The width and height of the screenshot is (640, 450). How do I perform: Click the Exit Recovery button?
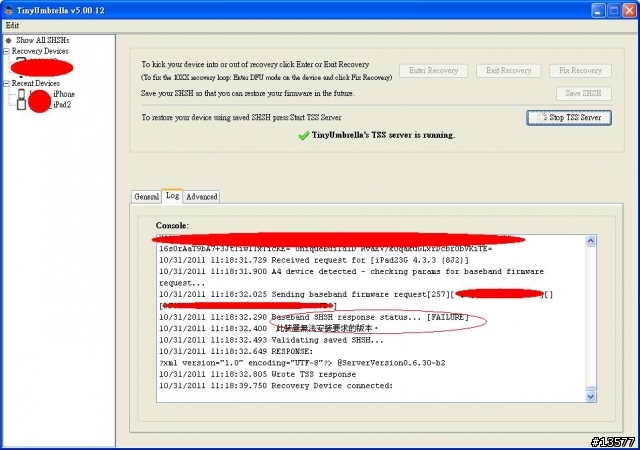508,71
